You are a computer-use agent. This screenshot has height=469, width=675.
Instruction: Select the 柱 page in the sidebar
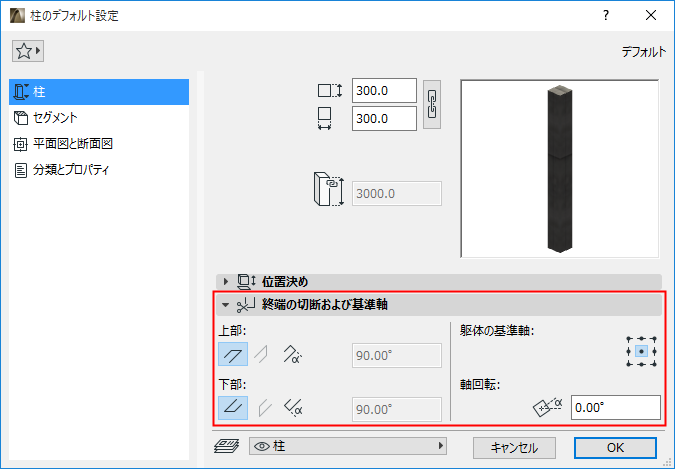point(99,92)
